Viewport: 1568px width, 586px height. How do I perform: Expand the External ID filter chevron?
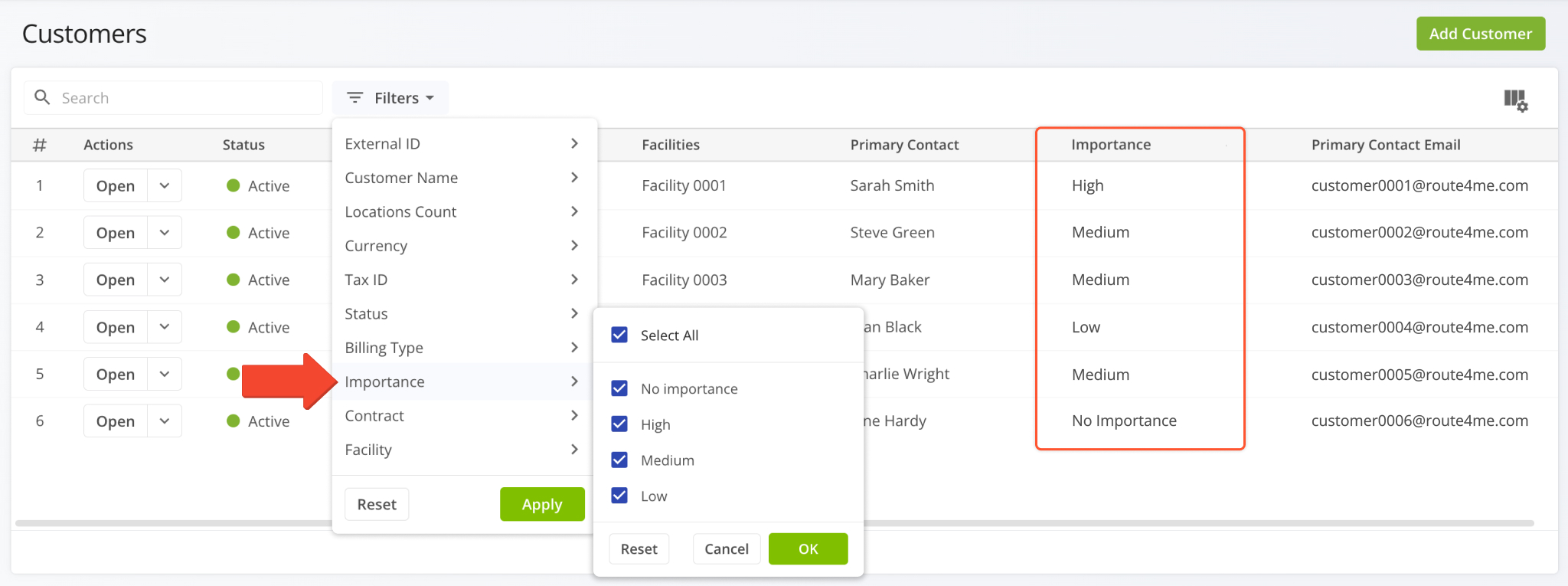(x=574, y=143)
